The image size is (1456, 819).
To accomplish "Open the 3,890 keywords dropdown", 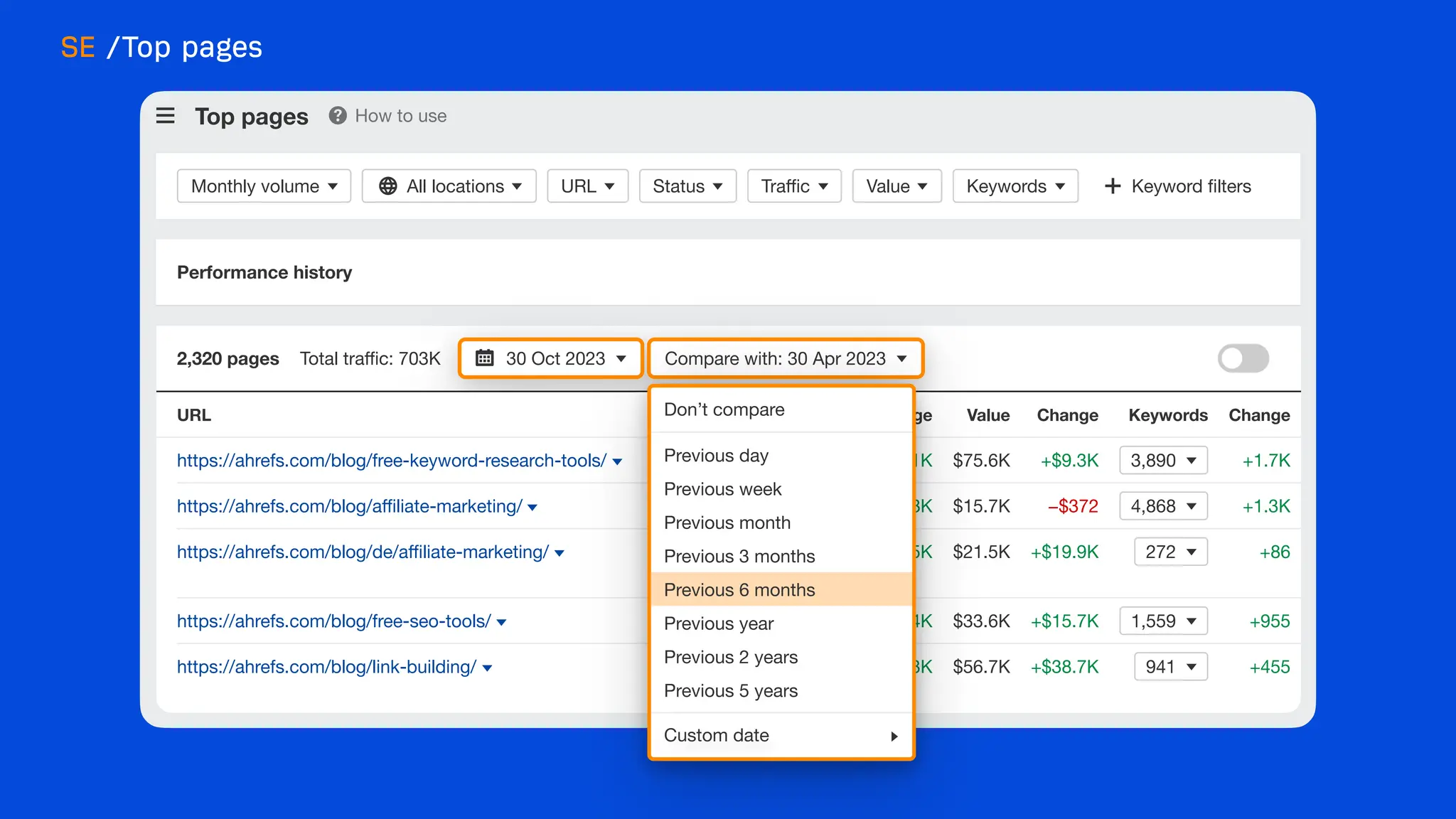I will pos(1163,461).
